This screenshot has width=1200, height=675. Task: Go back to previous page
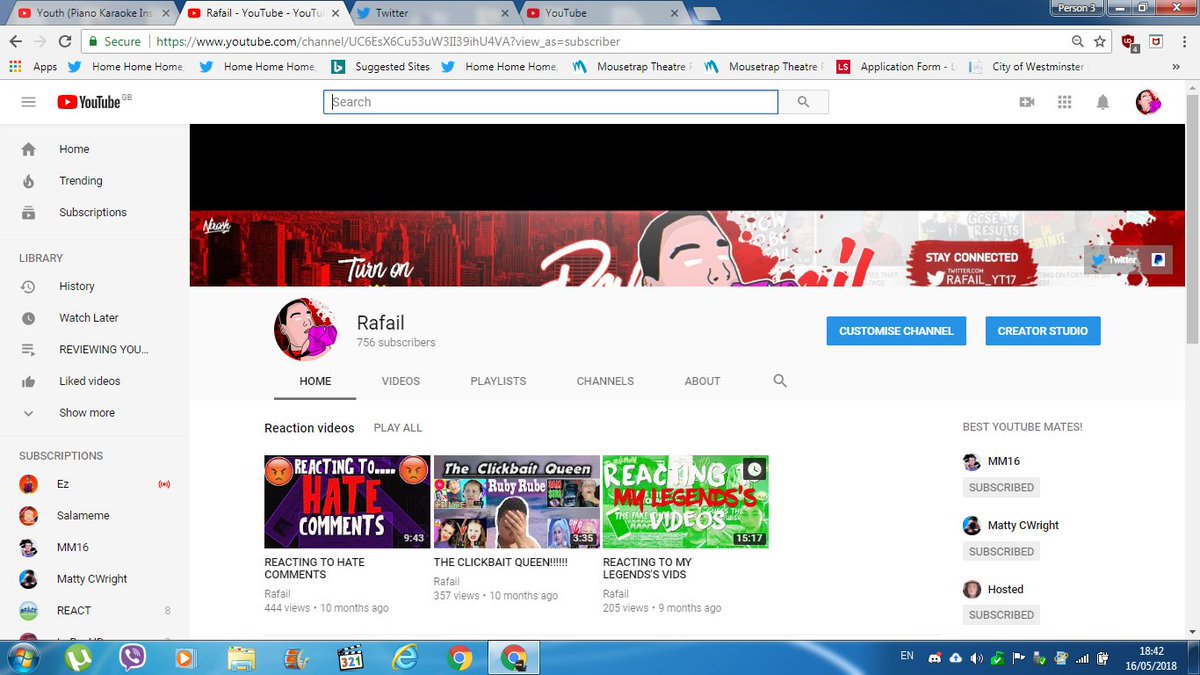[x=16, y=42]
